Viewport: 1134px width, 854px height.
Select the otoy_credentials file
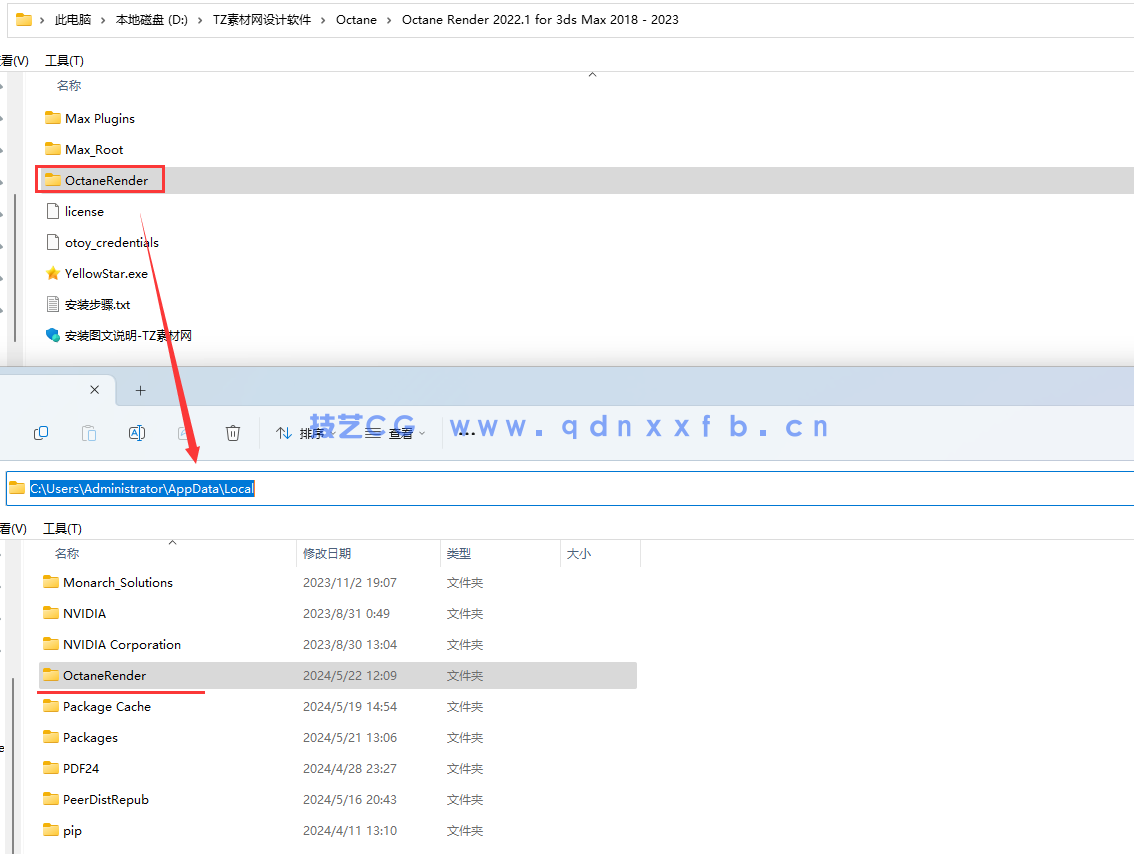pos(111,243)
